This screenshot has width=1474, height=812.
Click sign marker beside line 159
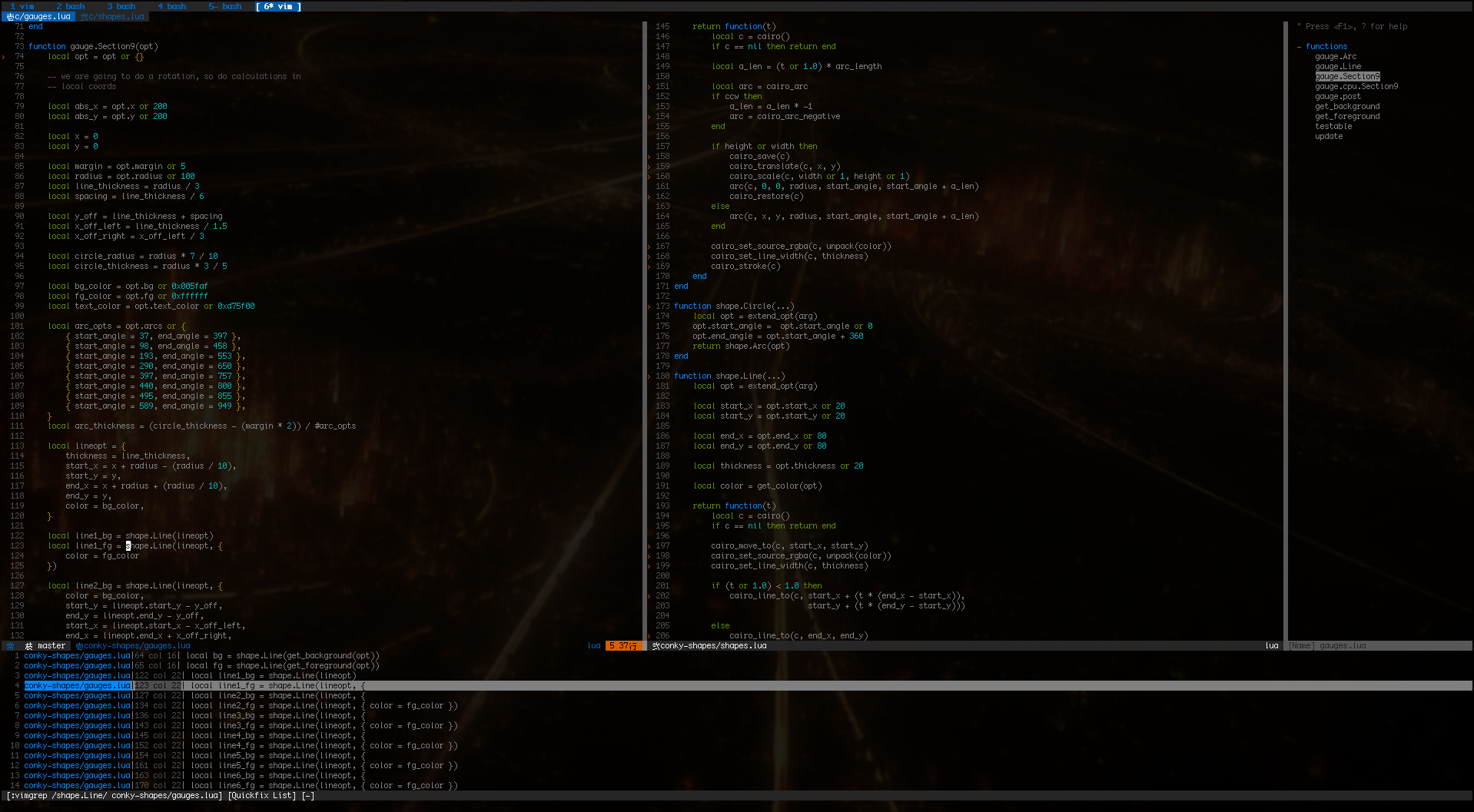point(649,167)
